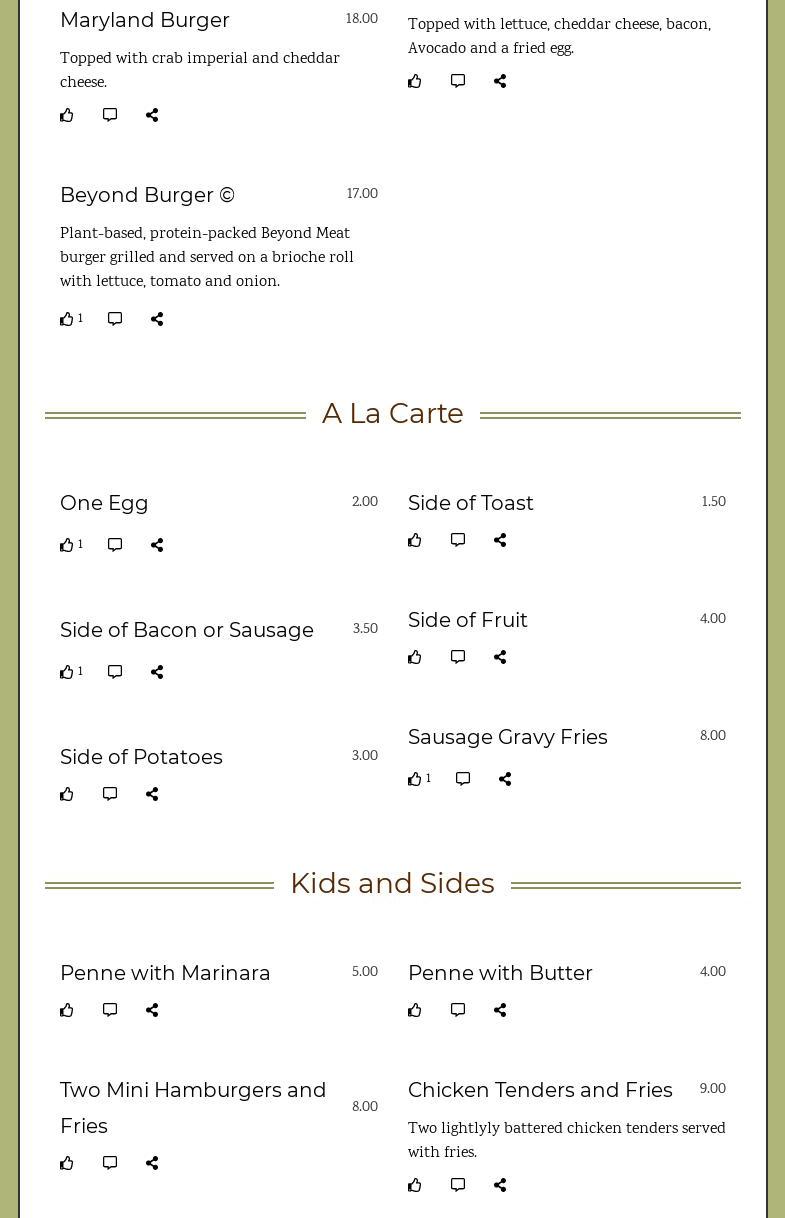This screenshot has height=1218, width=785.
Task: Click the Kids and Sides section heading
Action: [392, 883]
